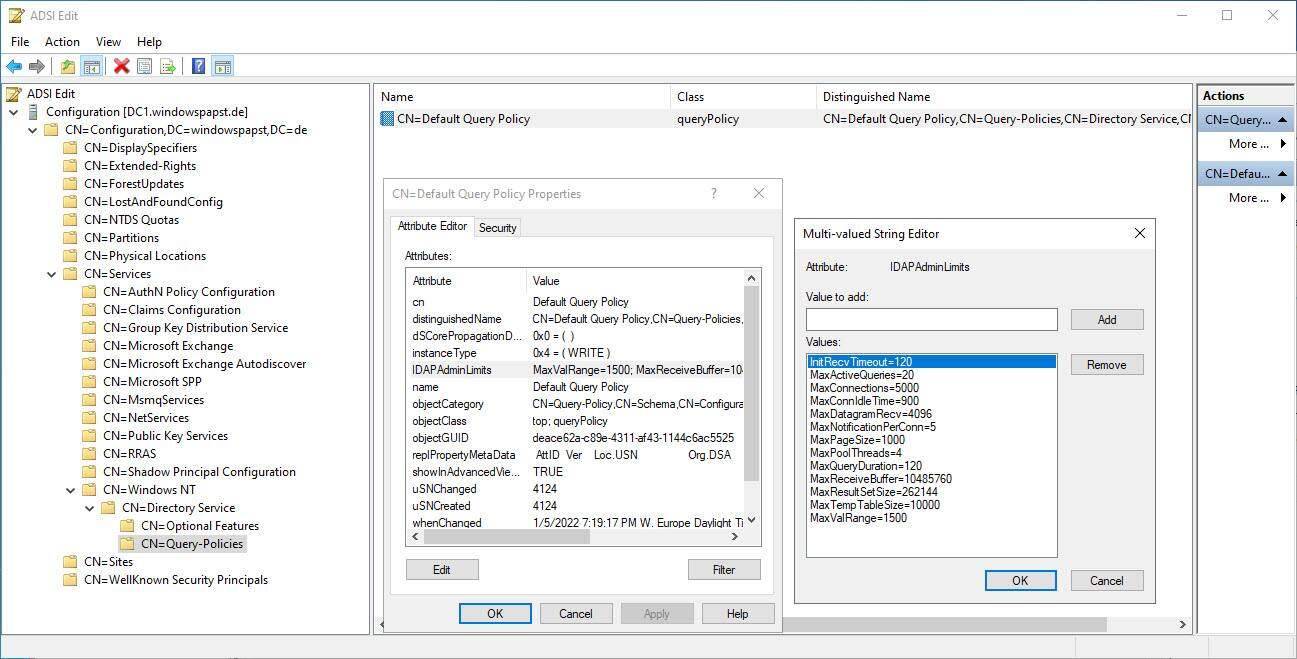Collapse the CN=Directory Service node
Image resolution: width=1297 pixels, height=659 pixels.
click(x=90, y=508)
